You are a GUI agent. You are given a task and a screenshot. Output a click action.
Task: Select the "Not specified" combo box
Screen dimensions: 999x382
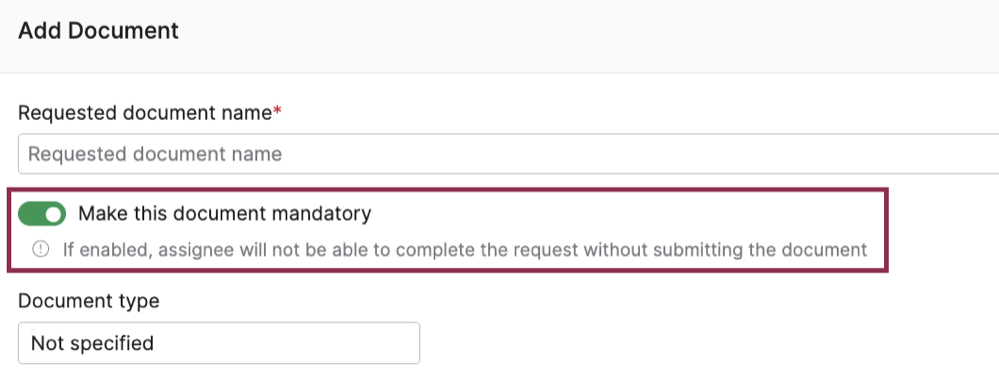coord(219,343)
